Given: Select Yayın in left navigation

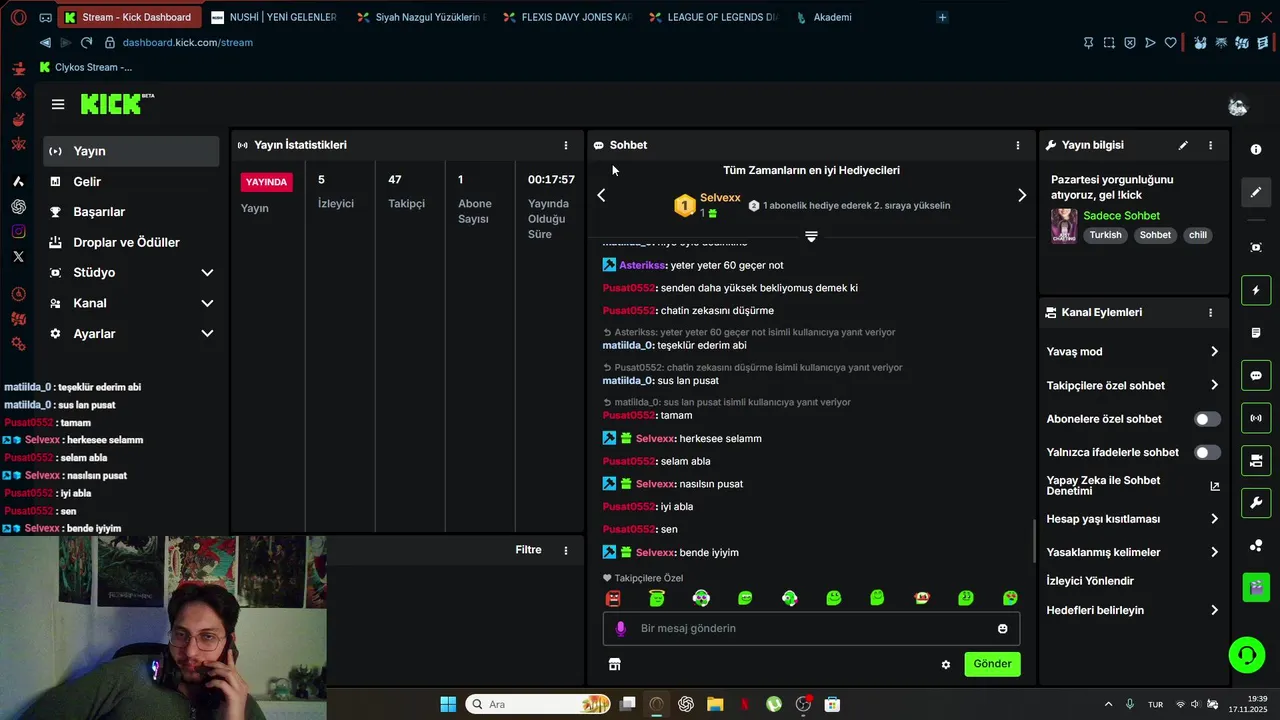Looking at the screenshot, I should point(131,151).
